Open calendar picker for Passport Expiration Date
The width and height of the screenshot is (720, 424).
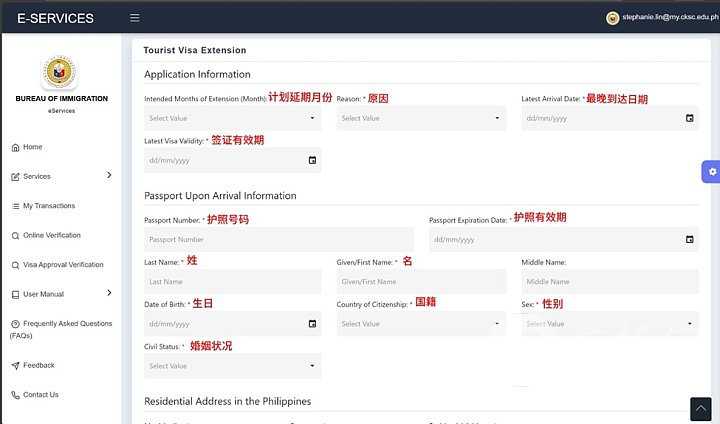click(x=689, y=239)
